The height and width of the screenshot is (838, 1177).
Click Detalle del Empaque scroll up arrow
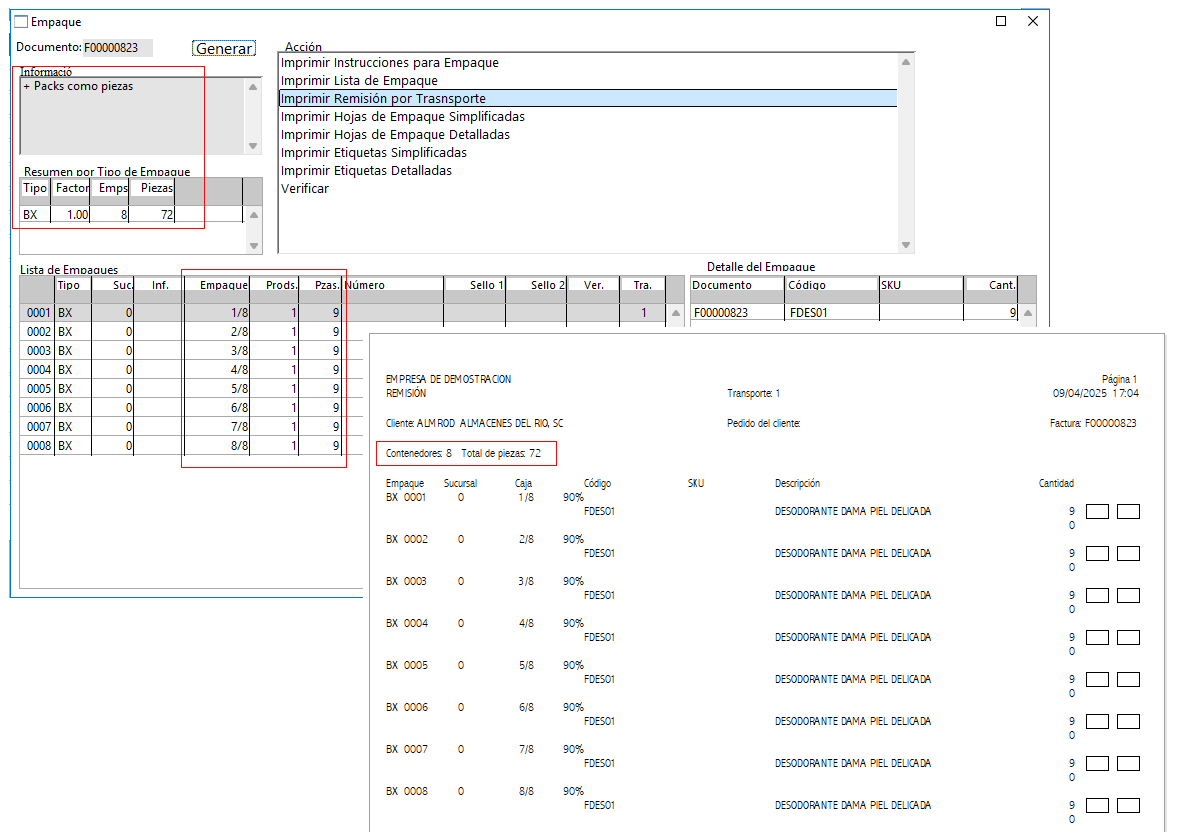[x=1028, y=313]
